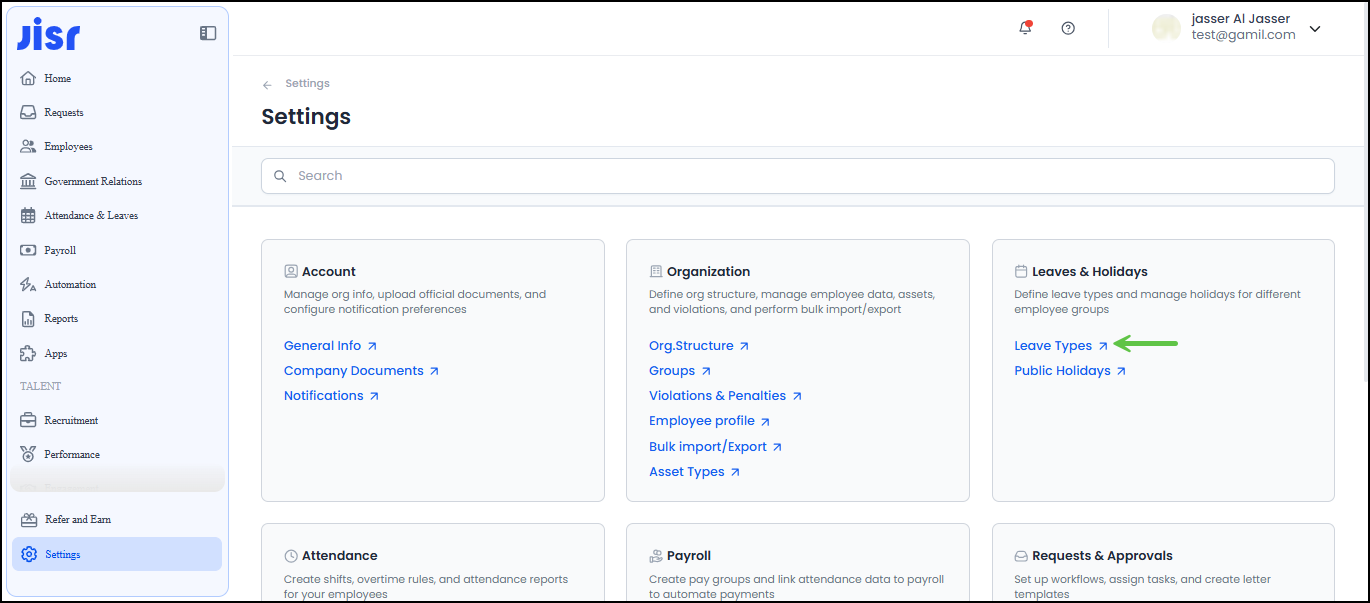Viewport: 1370px width, 603px height.
Task: Open Violations & Penalties settings link
Action: click(x=718, y=396)
